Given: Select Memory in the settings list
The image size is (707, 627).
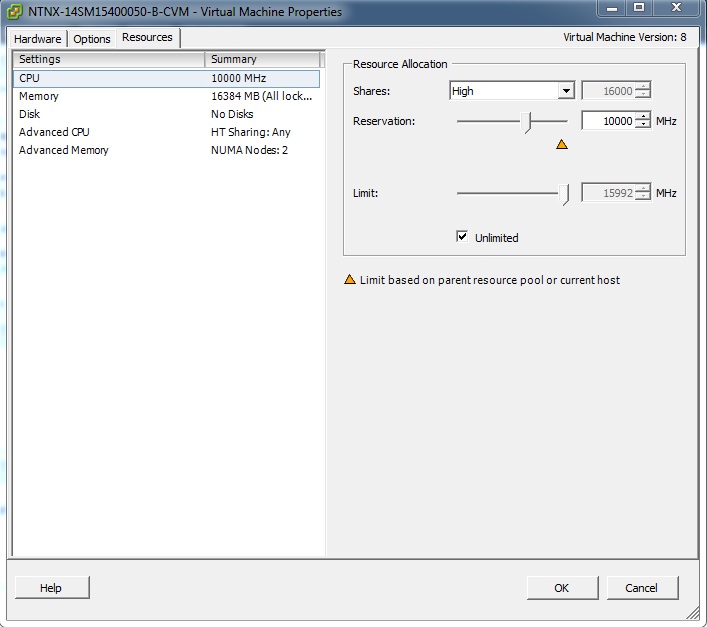Looking at the screenshot, I should (x=39, y=96).
